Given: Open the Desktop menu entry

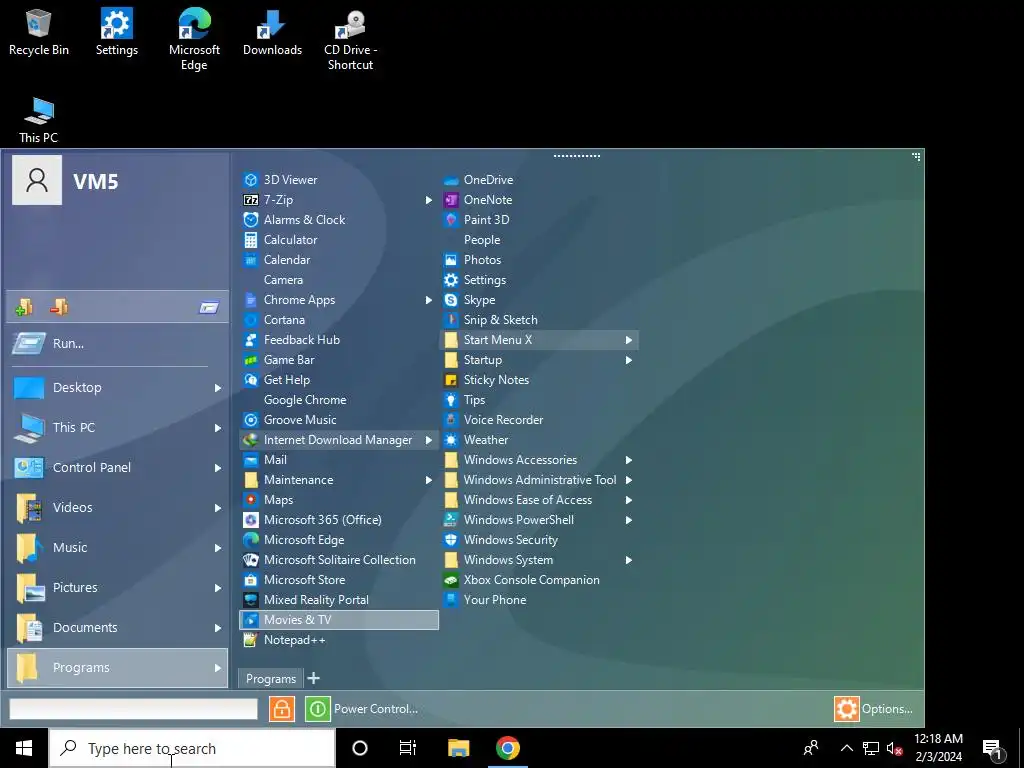Looking at the screenshot, I should tap(118, 387).
